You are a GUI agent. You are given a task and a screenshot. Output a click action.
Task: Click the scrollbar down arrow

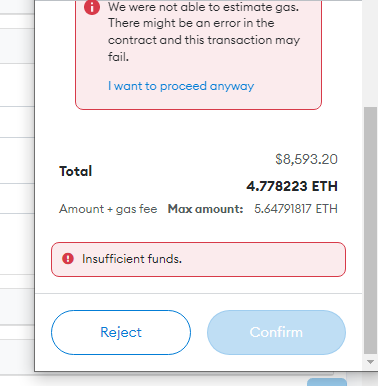[370, 362]
